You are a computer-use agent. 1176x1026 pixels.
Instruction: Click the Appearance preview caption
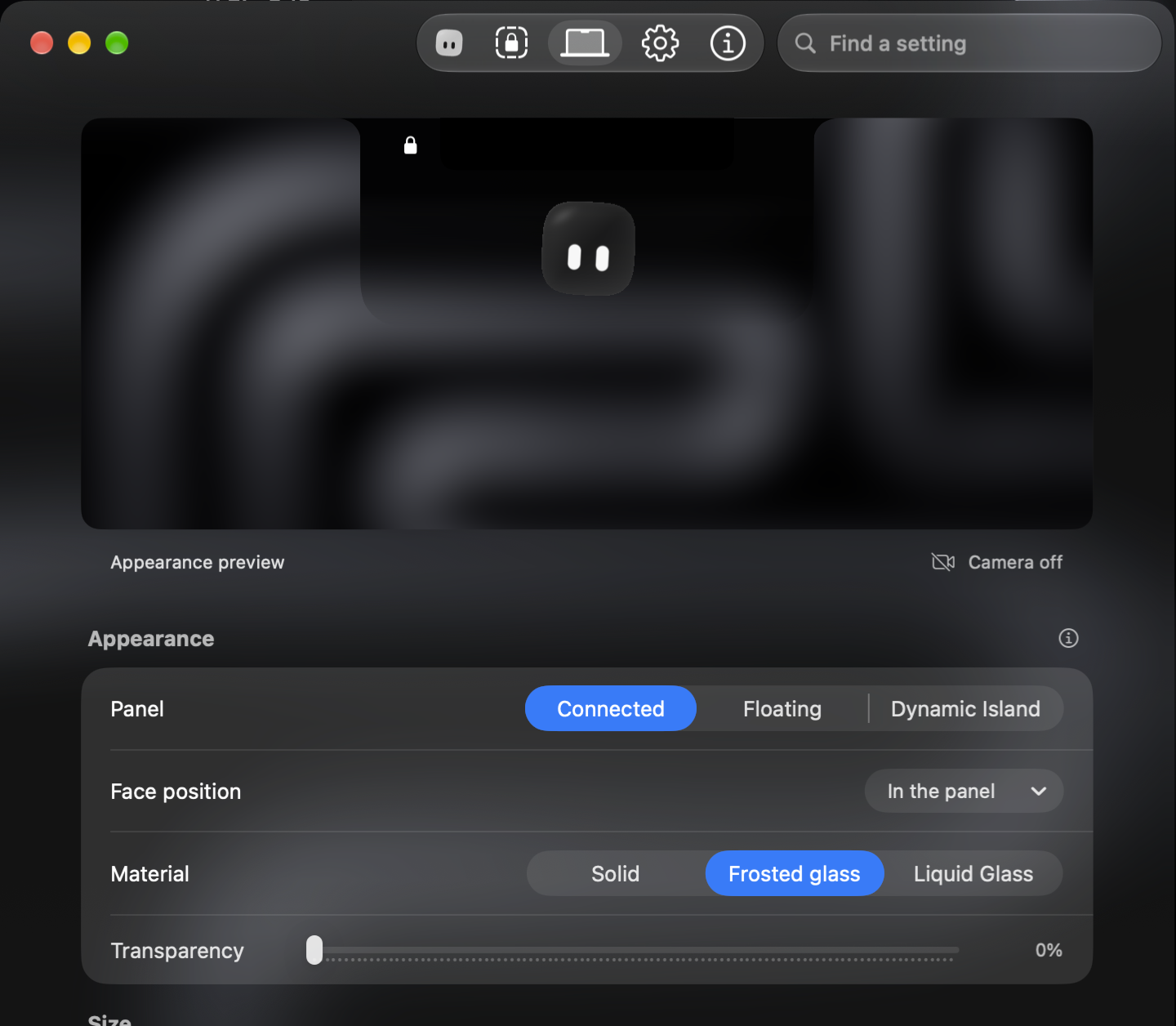click(198, 562)
